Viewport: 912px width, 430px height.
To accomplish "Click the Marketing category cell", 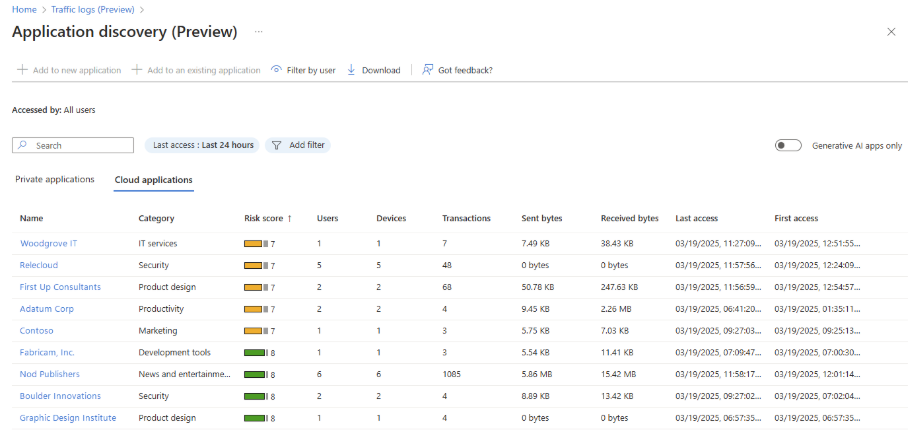I will click(x=158, y=331).
